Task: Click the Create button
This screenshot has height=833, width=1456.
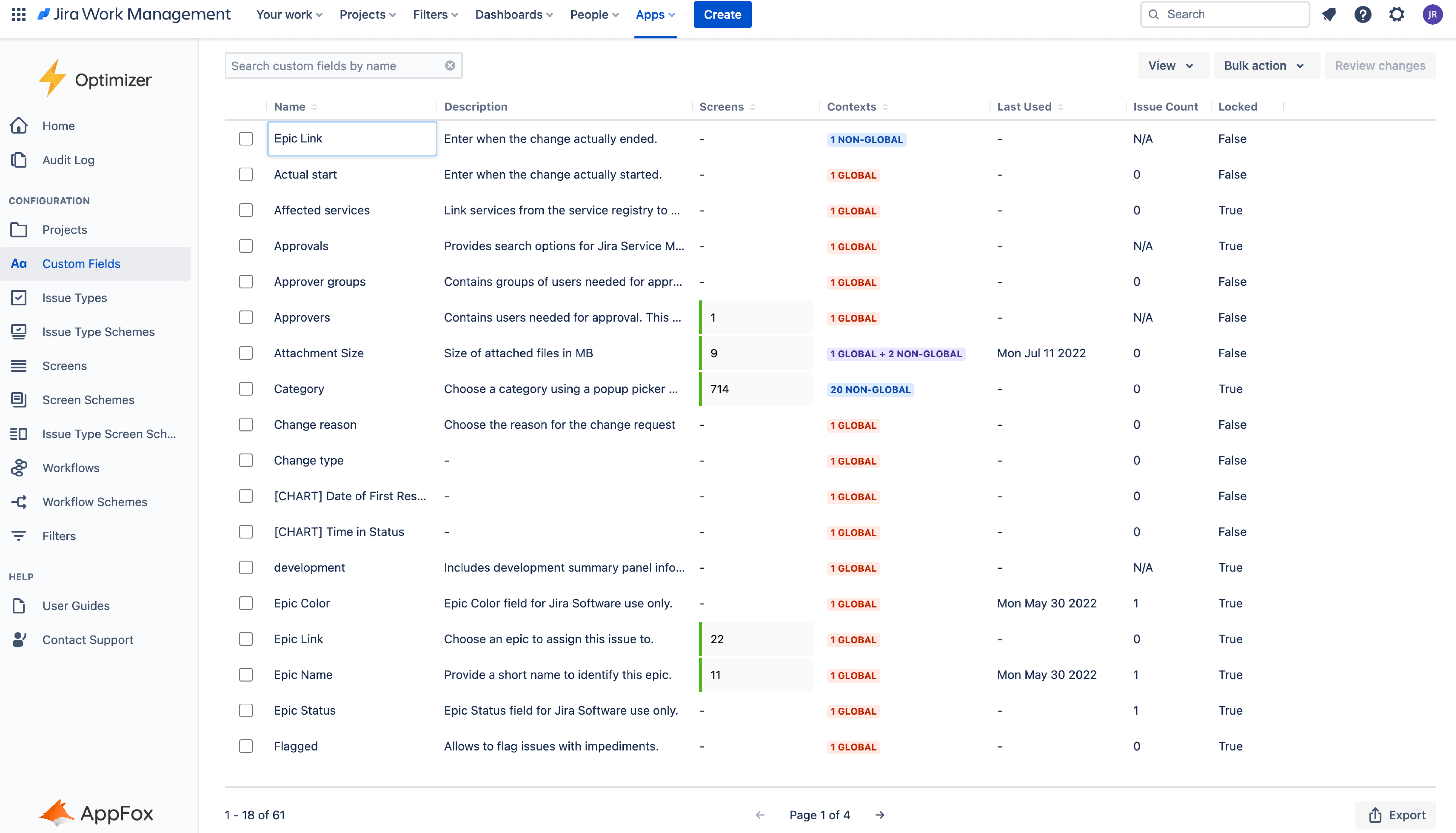Action: (722, 14)
